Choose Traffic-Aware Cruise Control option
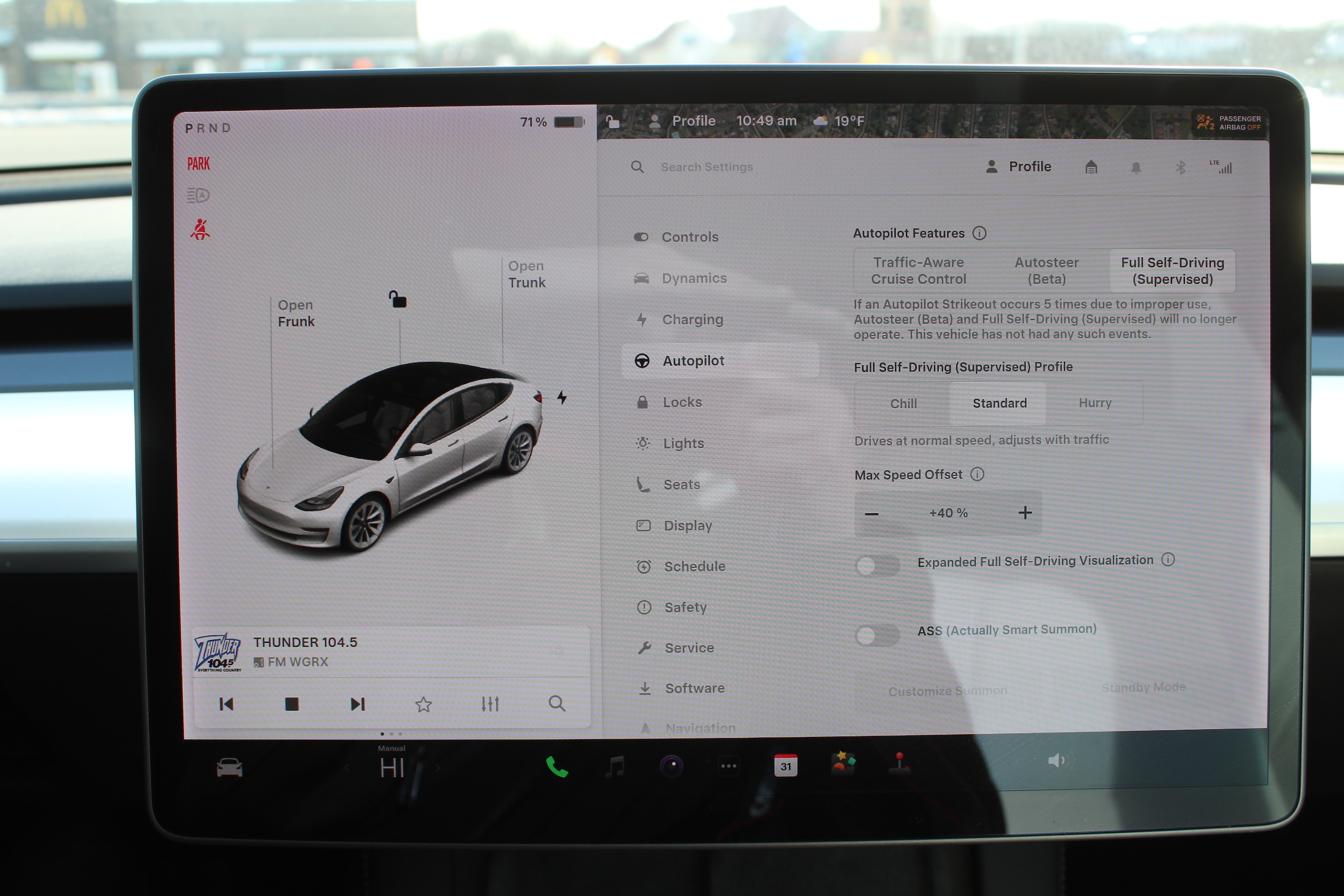 pyautogui.click(x=918, y=271)
